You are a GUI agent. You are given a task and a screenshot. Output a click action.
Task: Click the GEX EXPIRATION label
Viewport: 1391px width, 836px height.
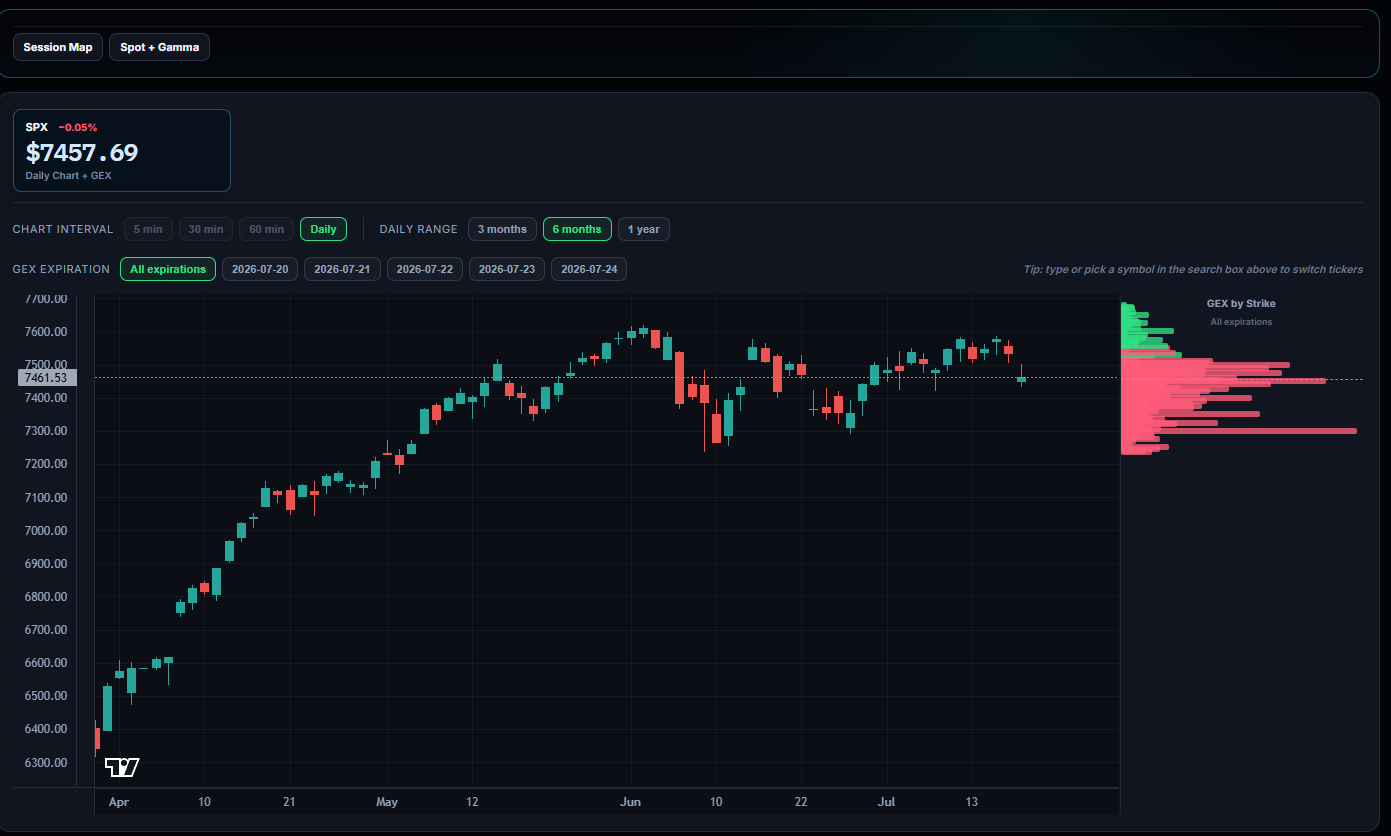coord(61,269)
